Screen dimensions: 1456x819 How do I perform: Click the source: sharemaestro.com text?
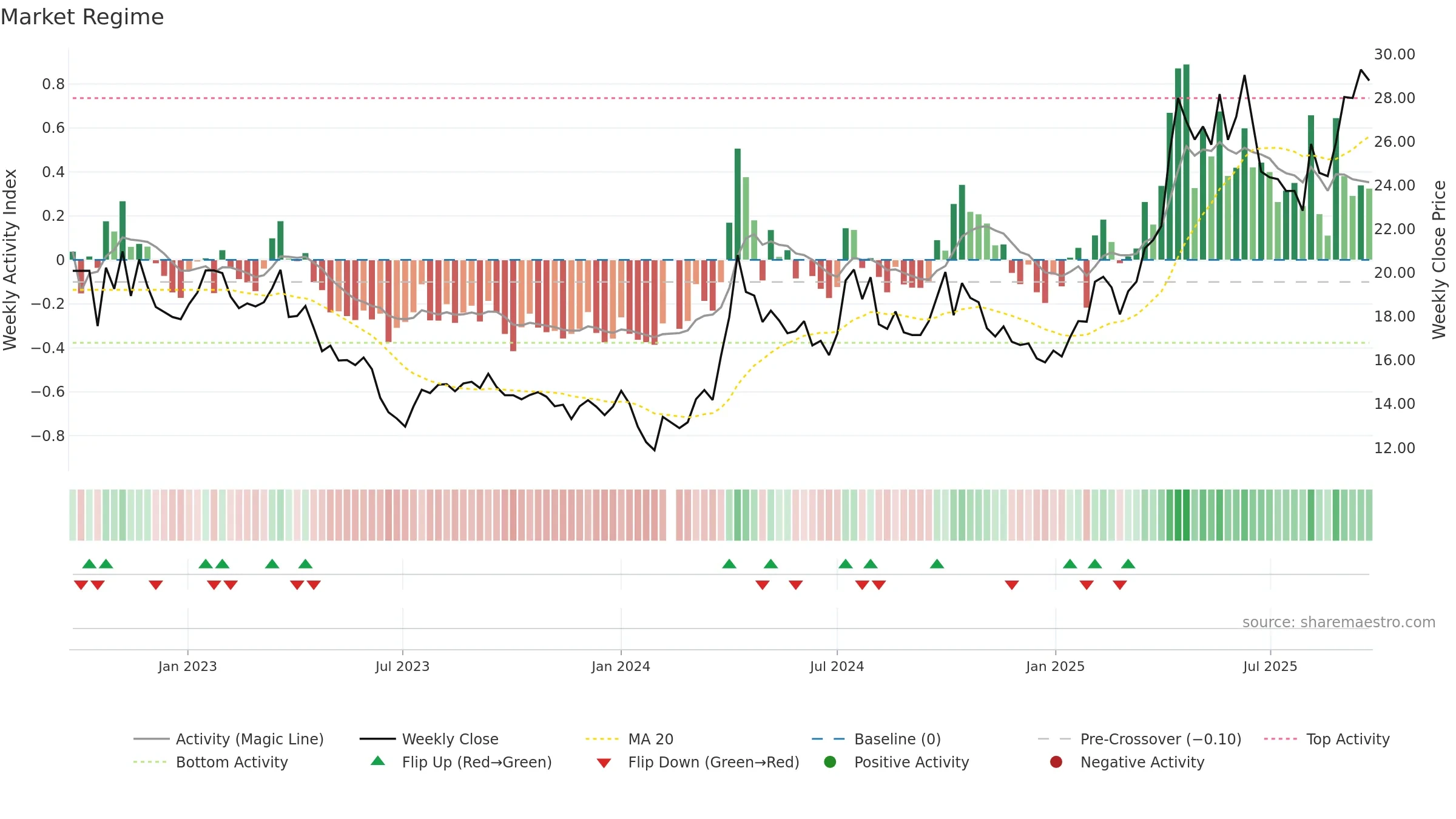point(1339,622)
